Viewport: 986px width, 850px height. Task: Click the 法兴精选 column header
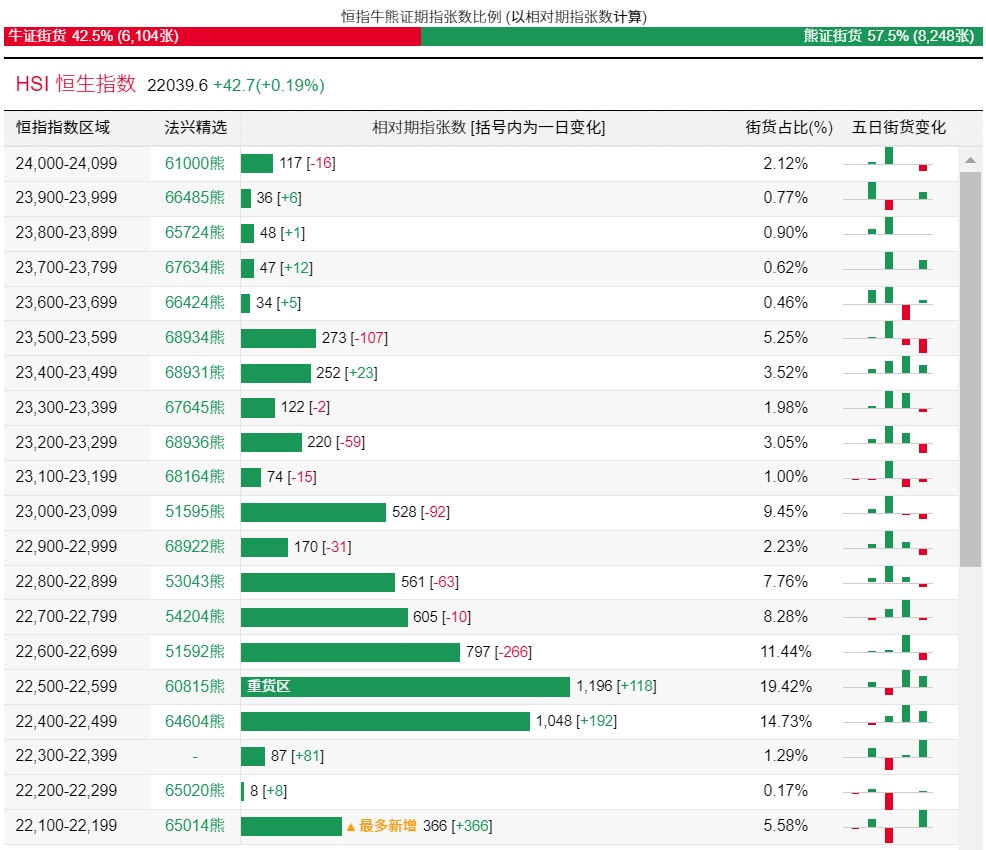tap(196, 128)
